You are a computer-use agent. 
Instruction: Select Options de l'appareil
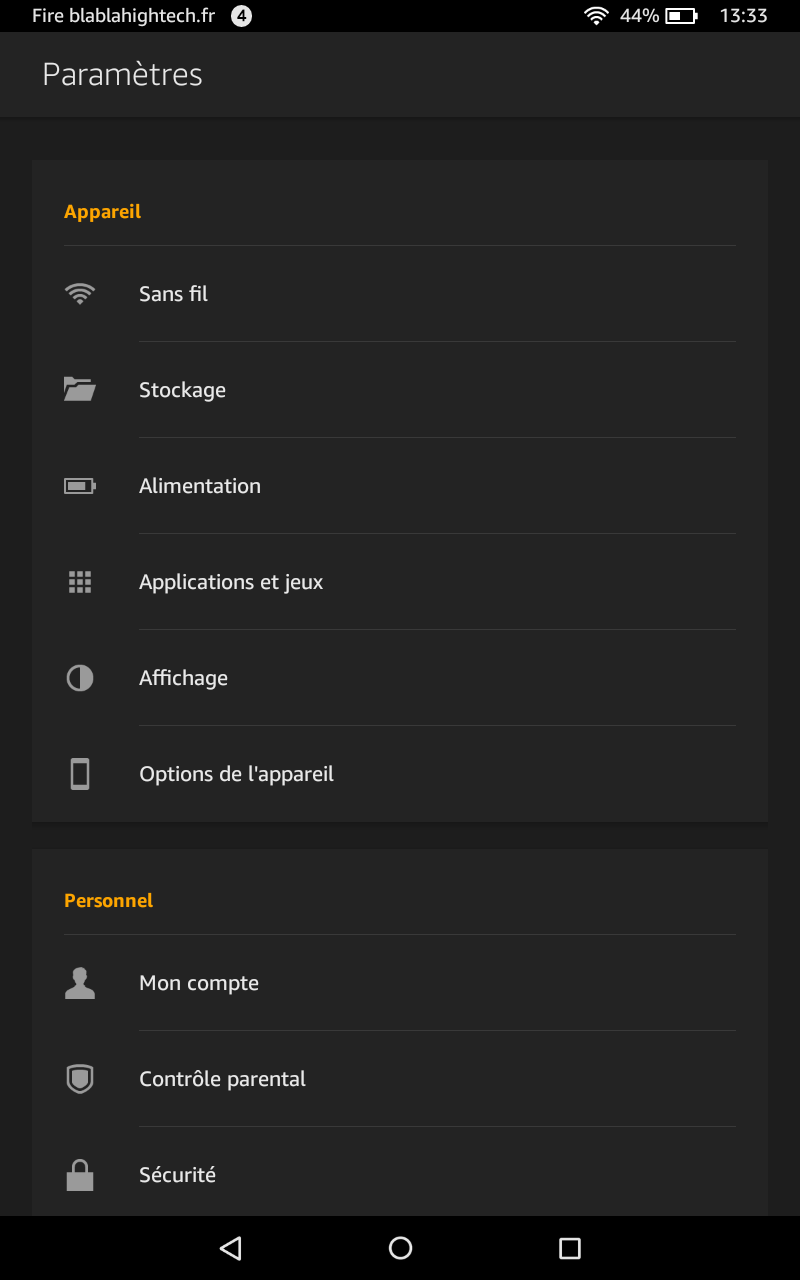236,774
